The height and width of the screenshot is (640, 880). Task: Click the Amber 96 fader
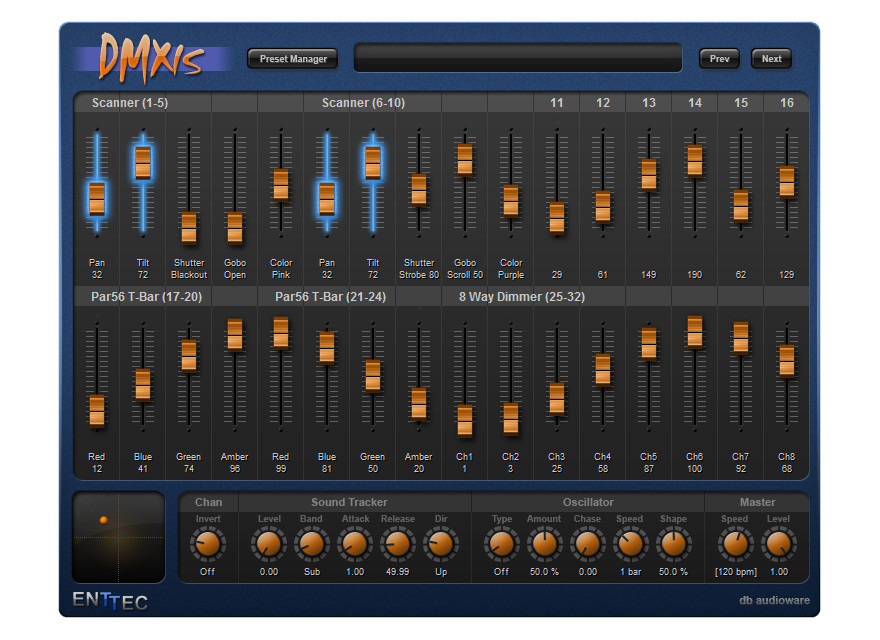(x=235, y=334)
